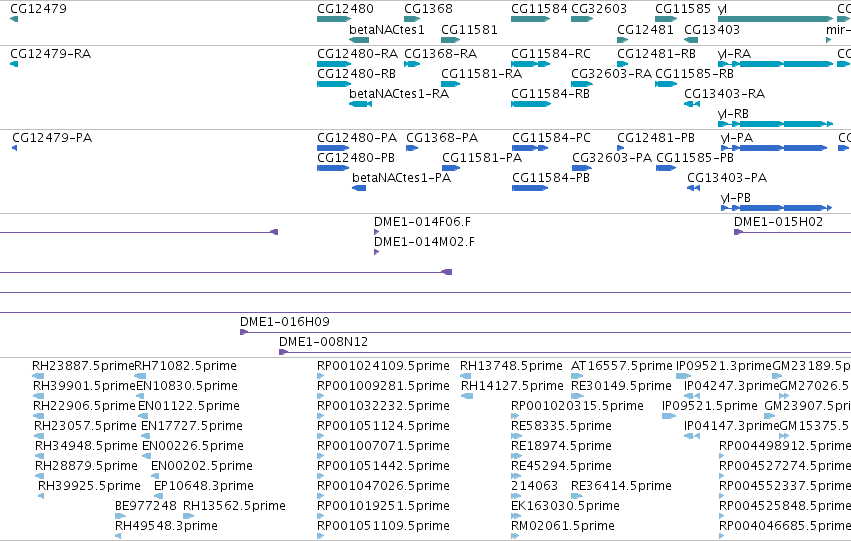Click the EP10648.3prime EST
The width and height of the screenshot is (851, 541).
158,496
